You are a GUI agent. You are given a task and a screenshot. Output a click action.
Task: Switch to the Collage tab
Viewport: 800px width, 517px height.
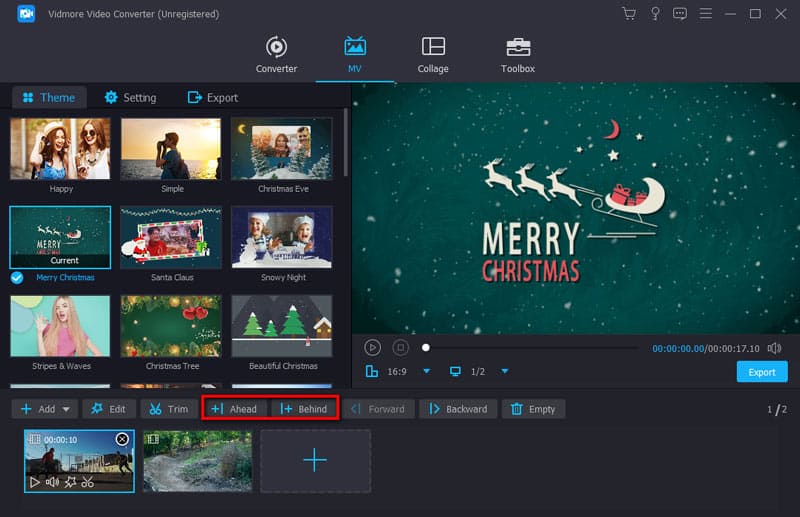coord(433,54)
